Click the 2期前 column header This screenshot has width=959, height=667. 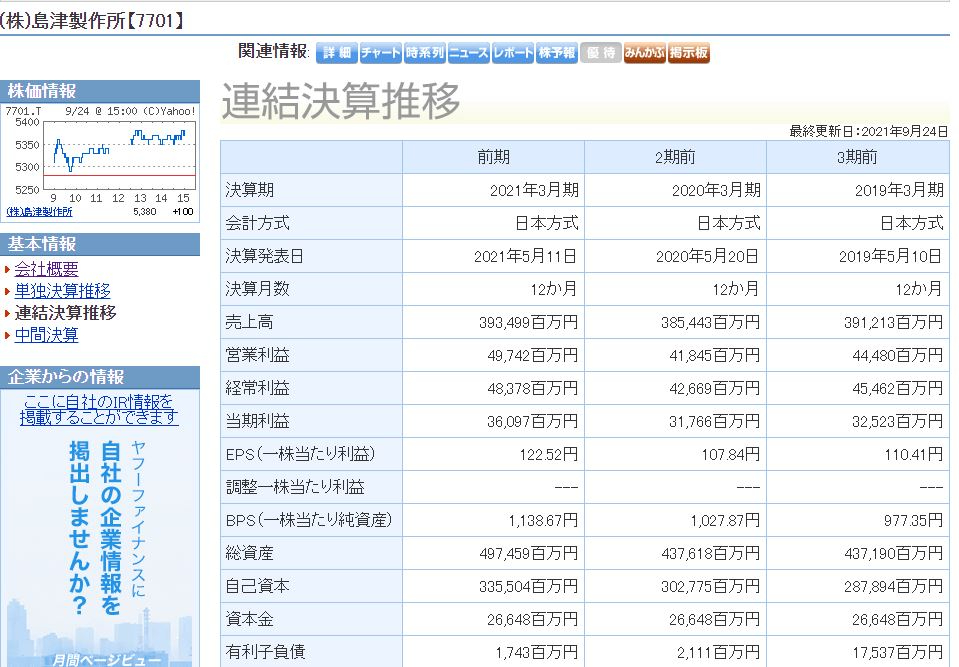click(x=675, y=157)
